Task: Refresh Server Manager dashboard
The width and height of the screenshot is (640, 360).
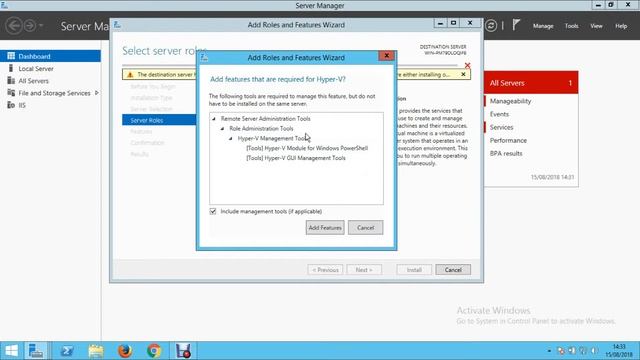Action: point(491,26)
